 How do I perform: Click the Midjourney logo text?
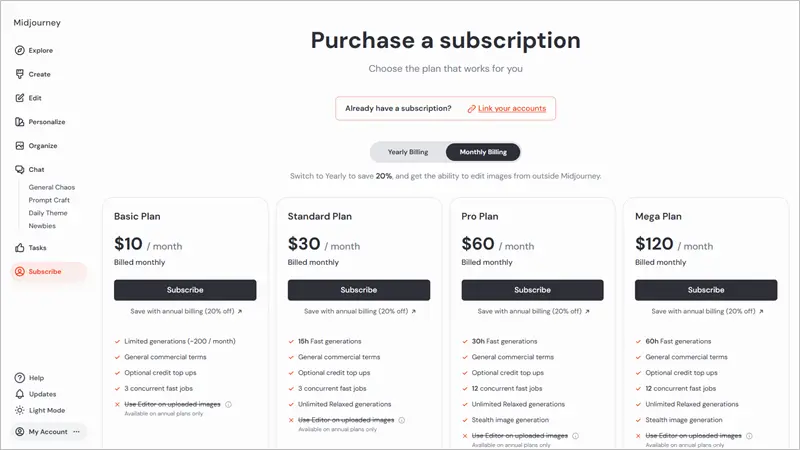pos(38,23)
